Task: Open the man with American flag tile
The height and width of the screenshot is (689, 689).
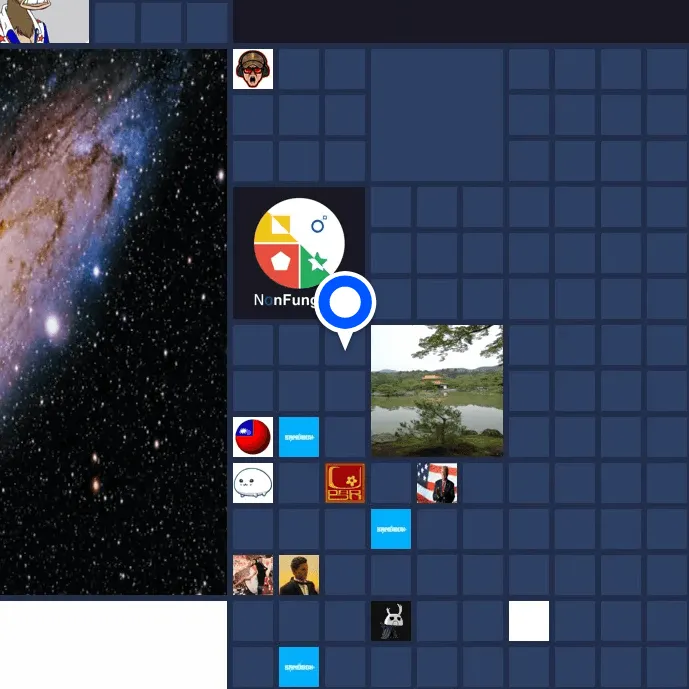Action: [x=437, y=482]
